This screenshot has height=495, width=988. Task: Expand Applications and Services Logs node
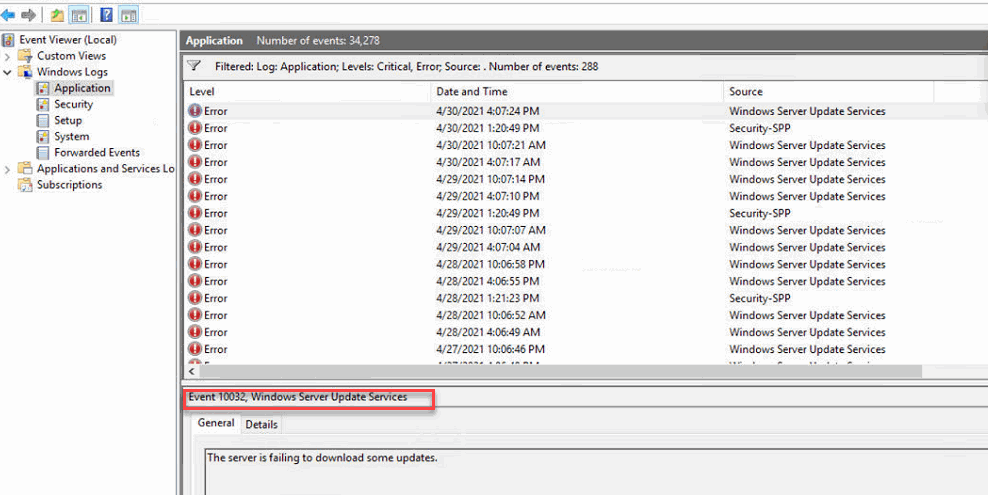(8, 169)
